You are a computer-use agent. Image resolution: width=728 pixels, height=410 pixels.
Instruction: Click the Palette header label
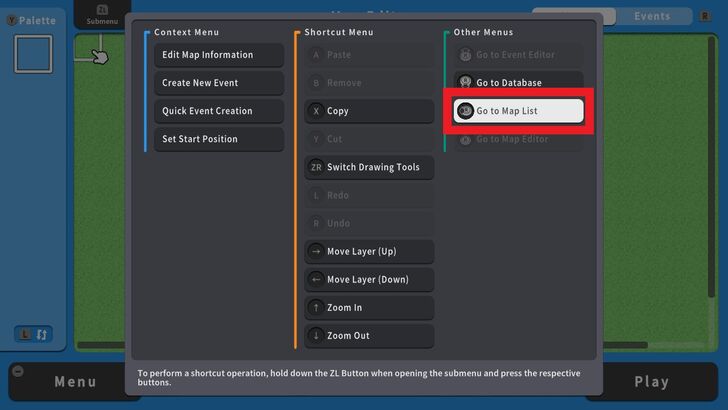click(37, 20)
